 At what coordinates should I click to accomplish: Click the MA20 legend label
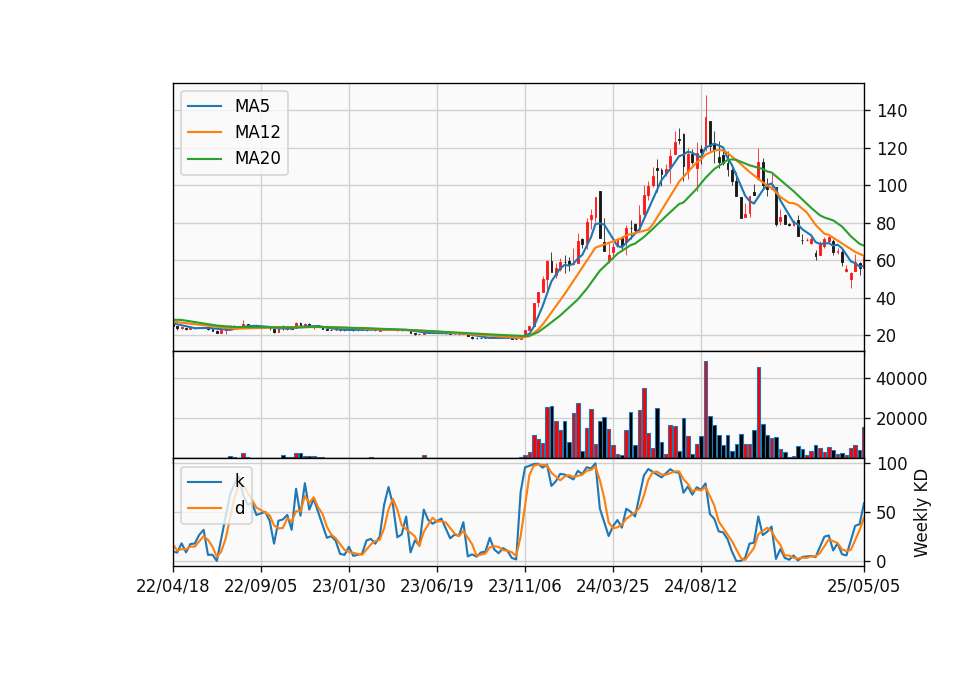[x=257, y=159]
